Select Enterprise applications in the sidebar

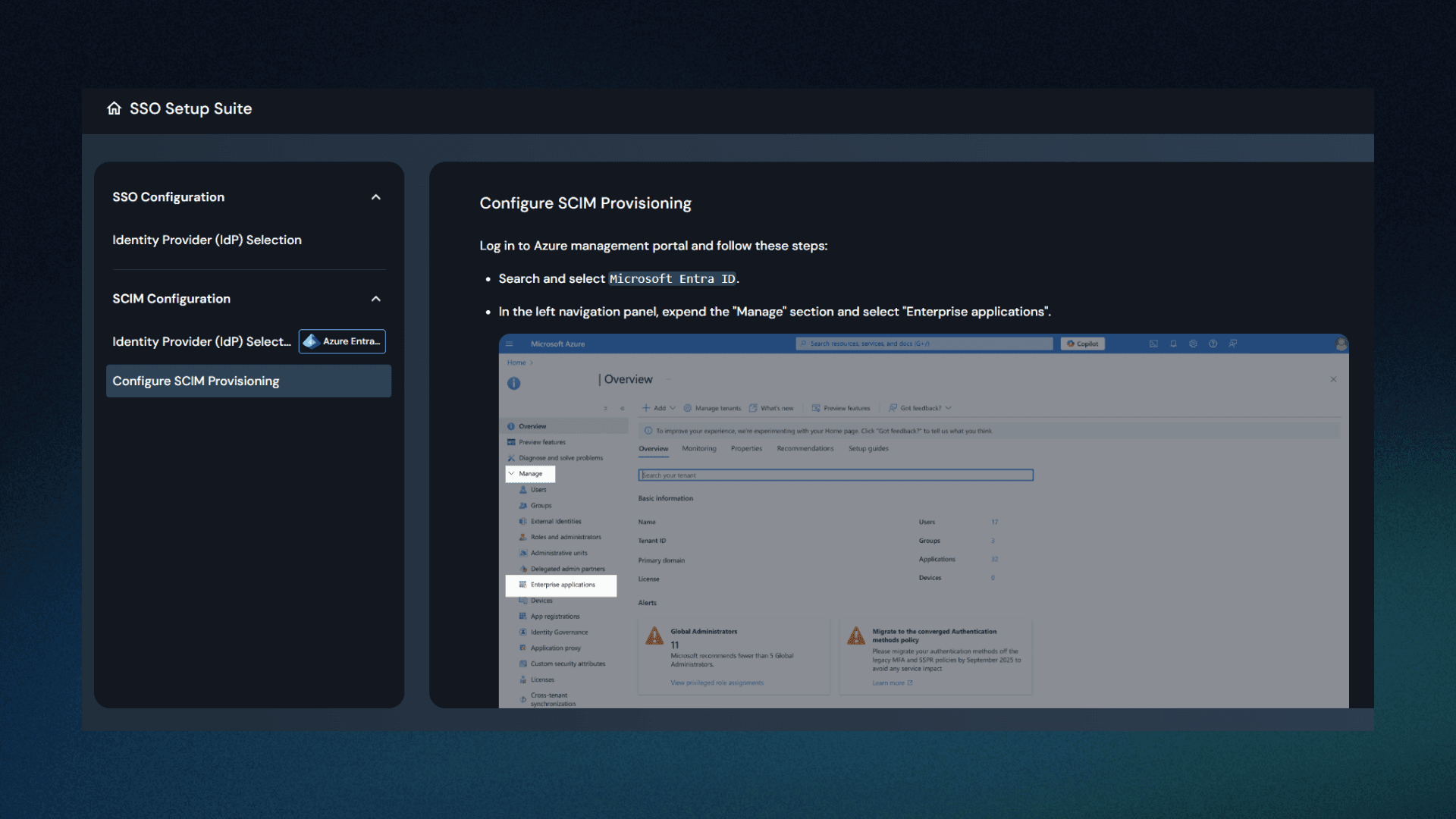[x=561, y=585]
